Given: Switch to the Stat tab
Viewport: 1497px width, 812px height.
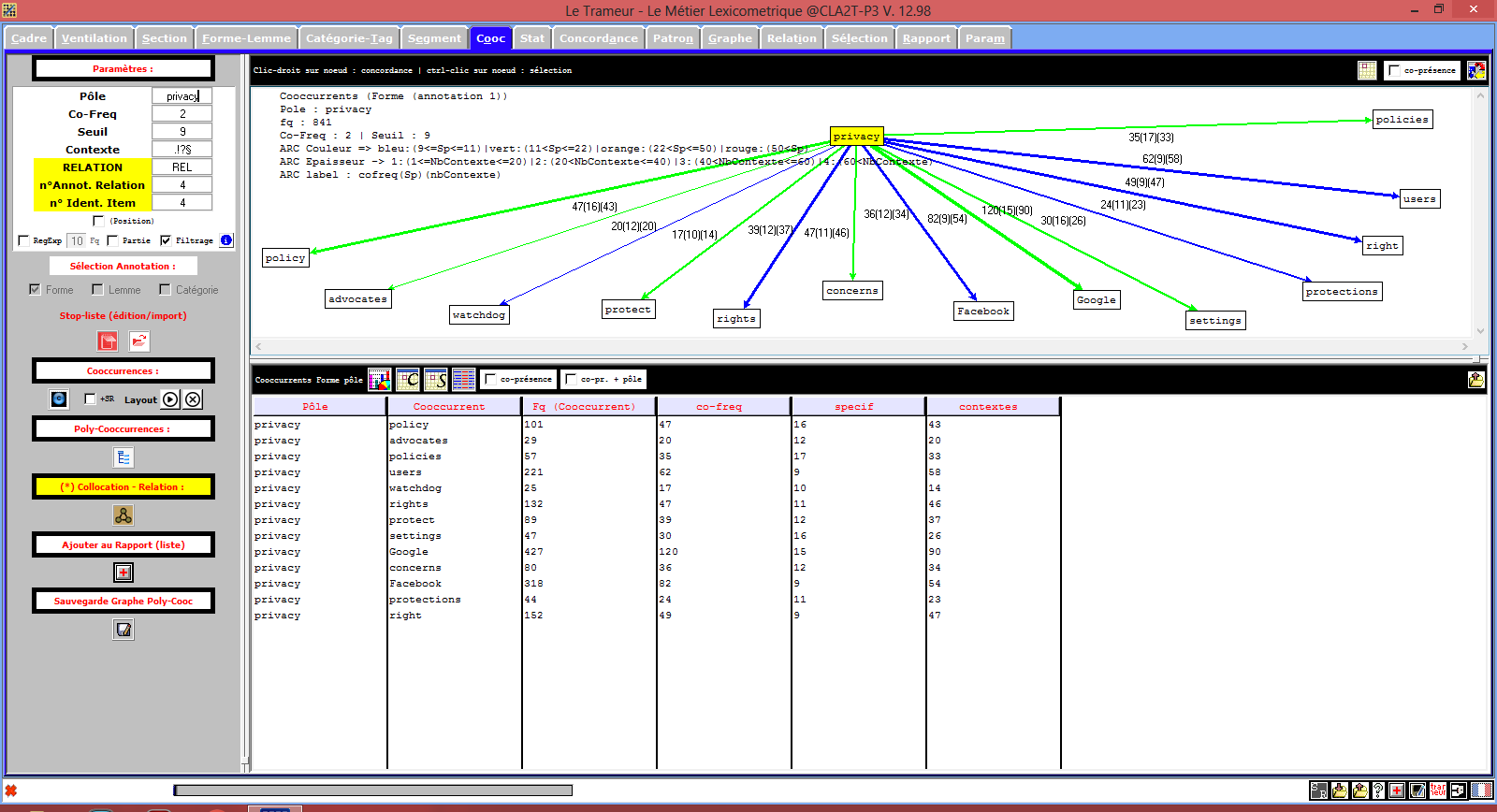Looking at the screenshot, I should pos(532,38).
